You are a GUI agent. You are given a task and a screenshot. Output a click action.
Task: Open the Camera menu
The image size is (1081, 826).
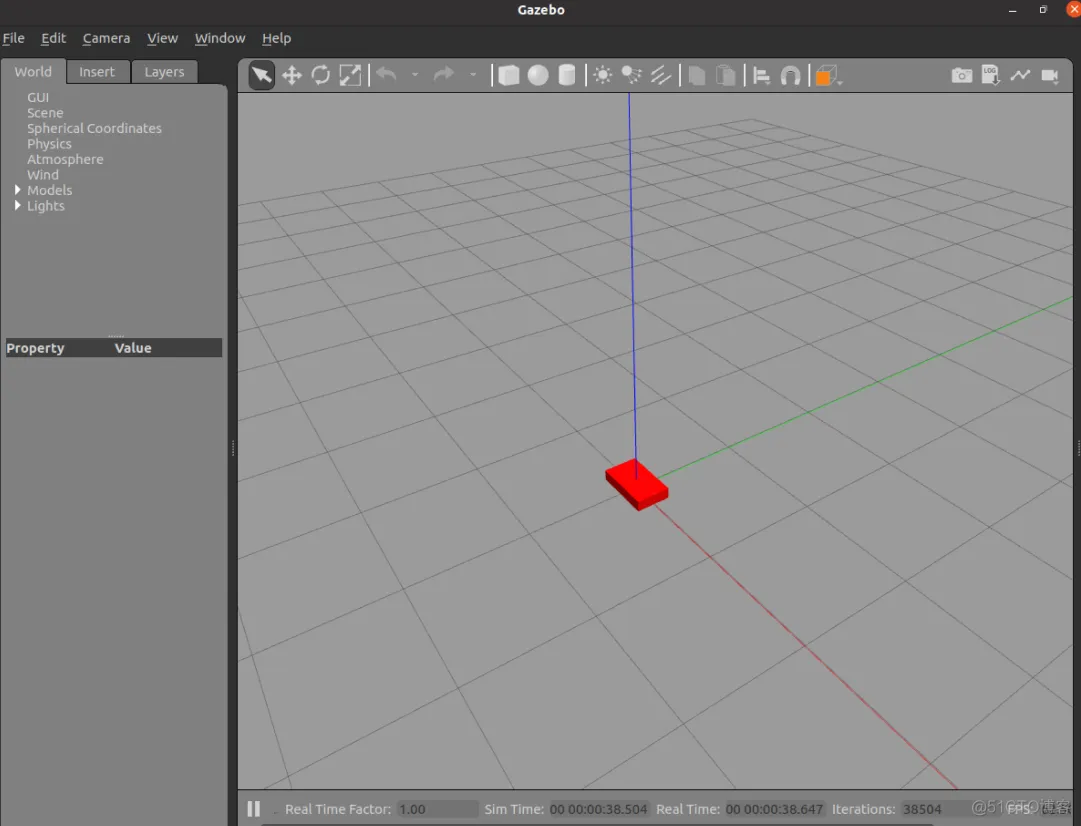[x=106, y=38]
